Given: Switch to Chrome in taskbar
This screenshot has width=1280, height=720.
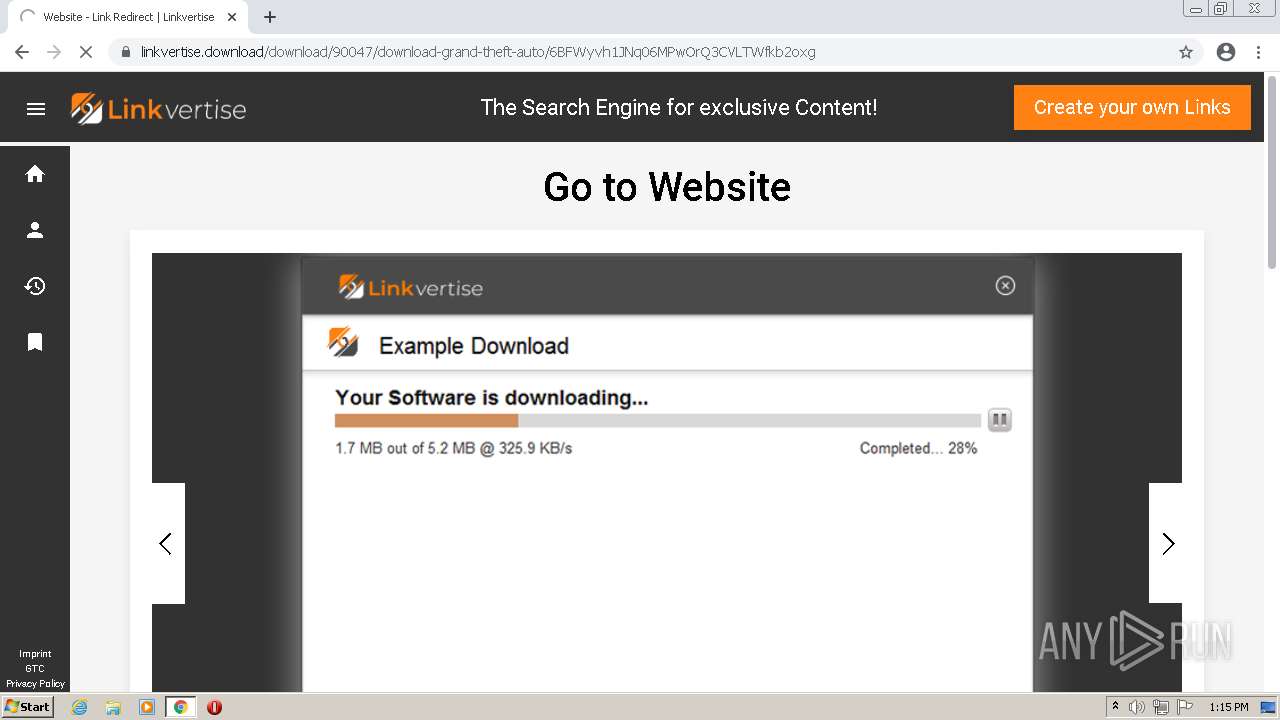Looking at the screenshot, I should [180, 707].
